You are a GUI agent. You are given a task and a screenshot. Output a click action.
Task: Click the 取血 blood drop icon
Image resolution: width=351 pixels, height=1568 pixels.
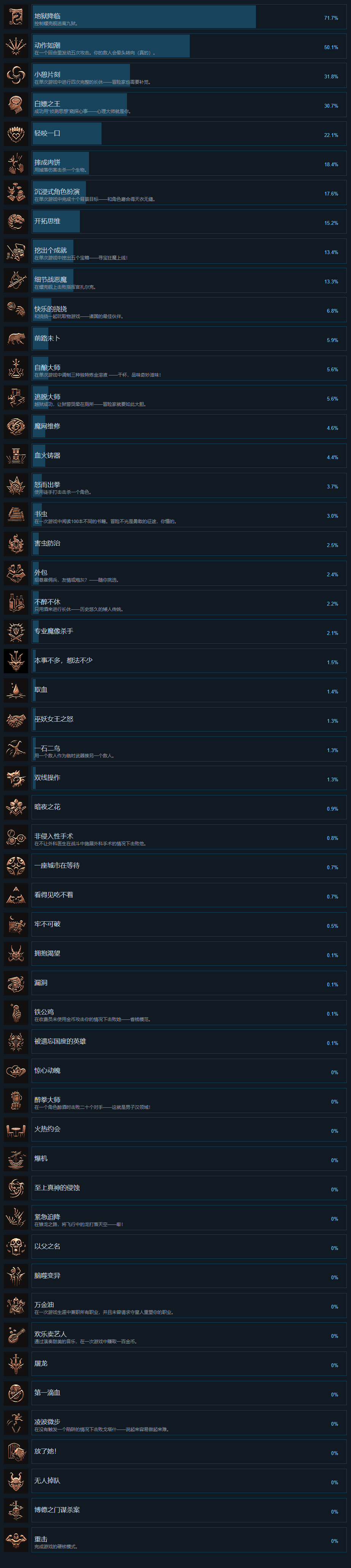click(16, 690)
